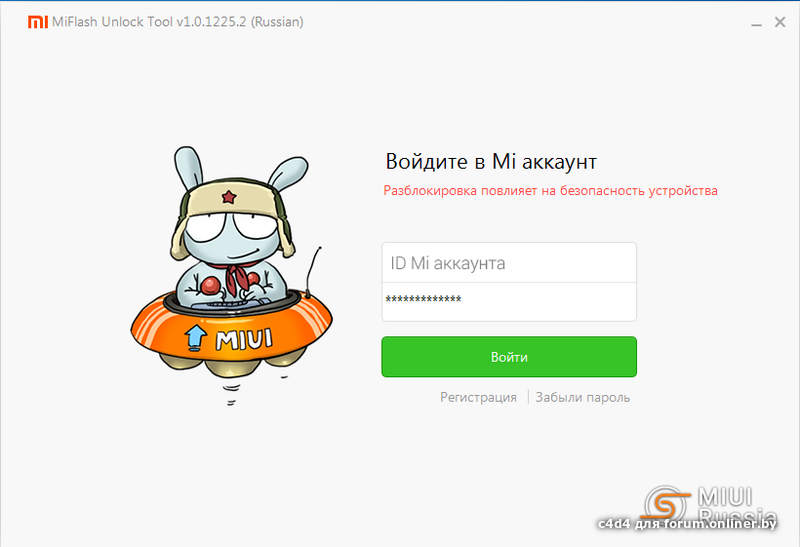The width and height of the screenshot is (800, 547).
Task: Click the red star on the bunny's hat
Action: (229, 196)
